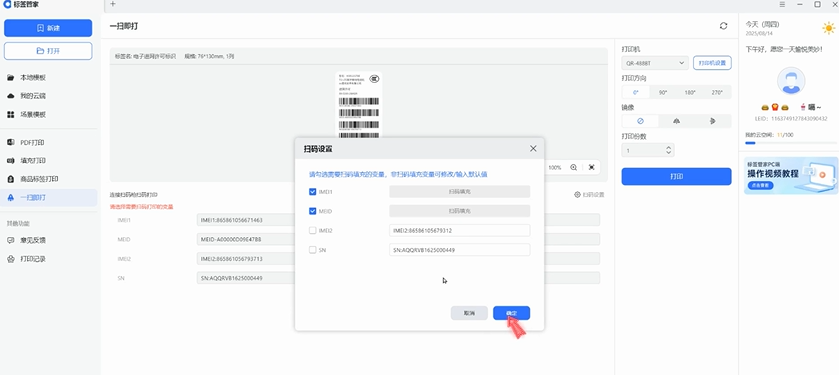
Task: Click the barcode icon beside 填充打印
Action: (11, 161)
